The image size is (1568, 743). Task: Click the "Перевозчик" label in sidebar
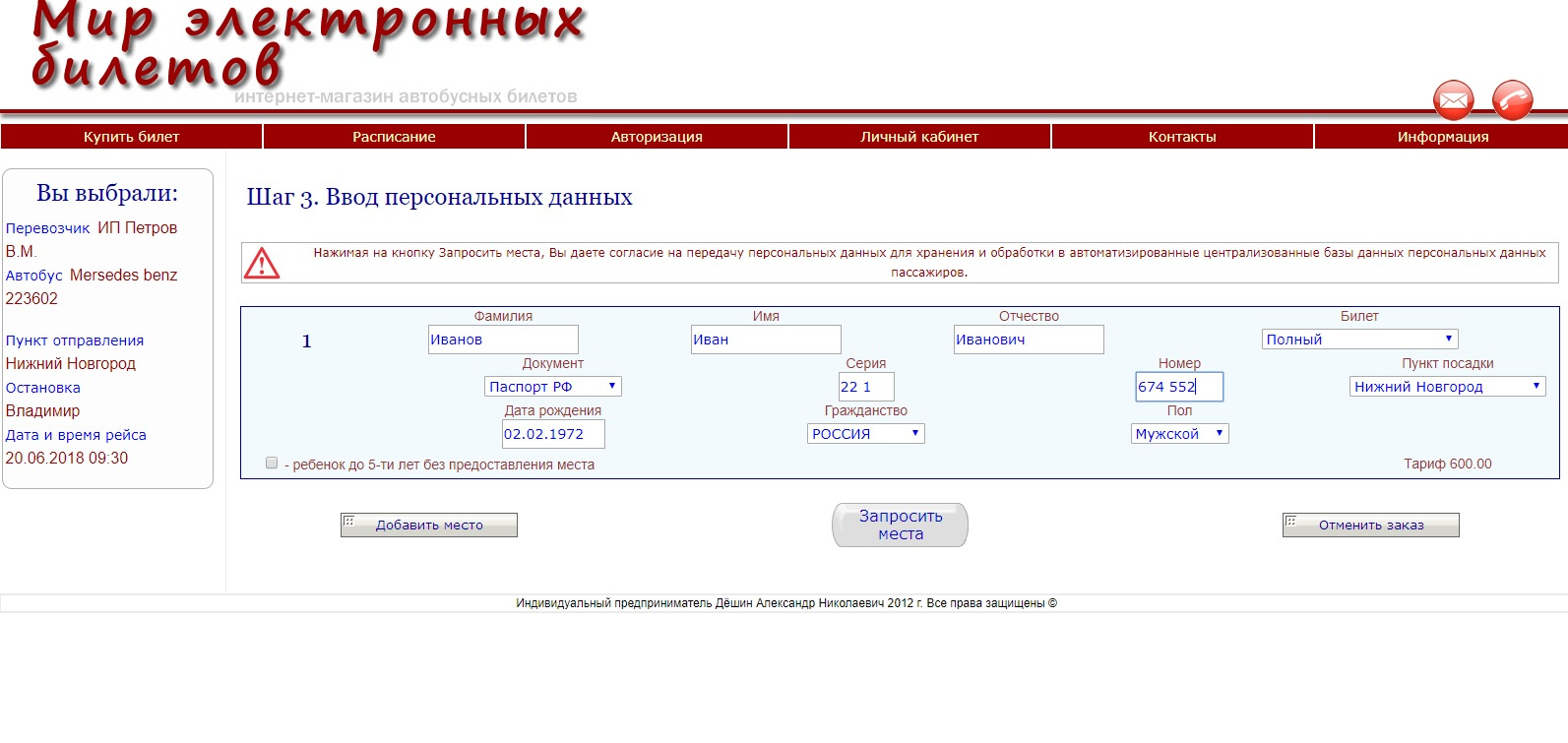click(47, 228)
